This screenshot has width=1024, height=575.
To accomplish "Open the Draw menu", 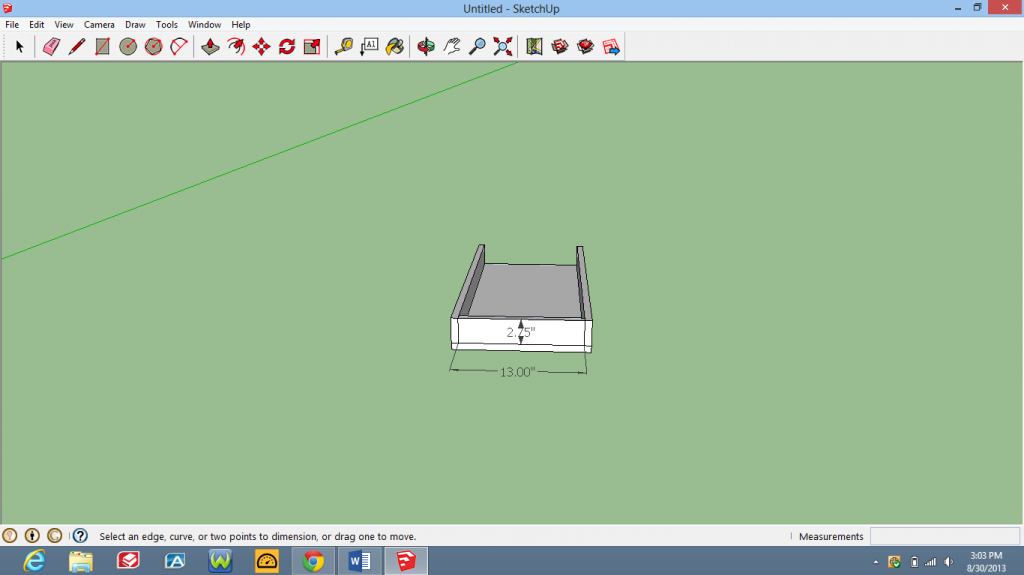I will click(135, 24).
